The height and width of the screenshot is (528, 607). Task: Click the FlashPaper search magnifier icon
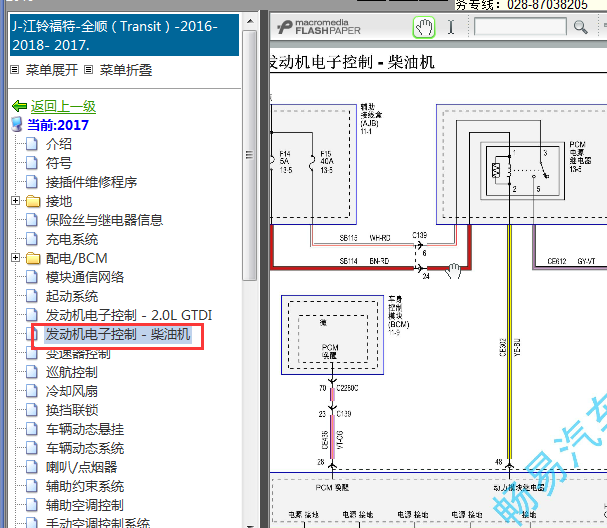(580, 27)
